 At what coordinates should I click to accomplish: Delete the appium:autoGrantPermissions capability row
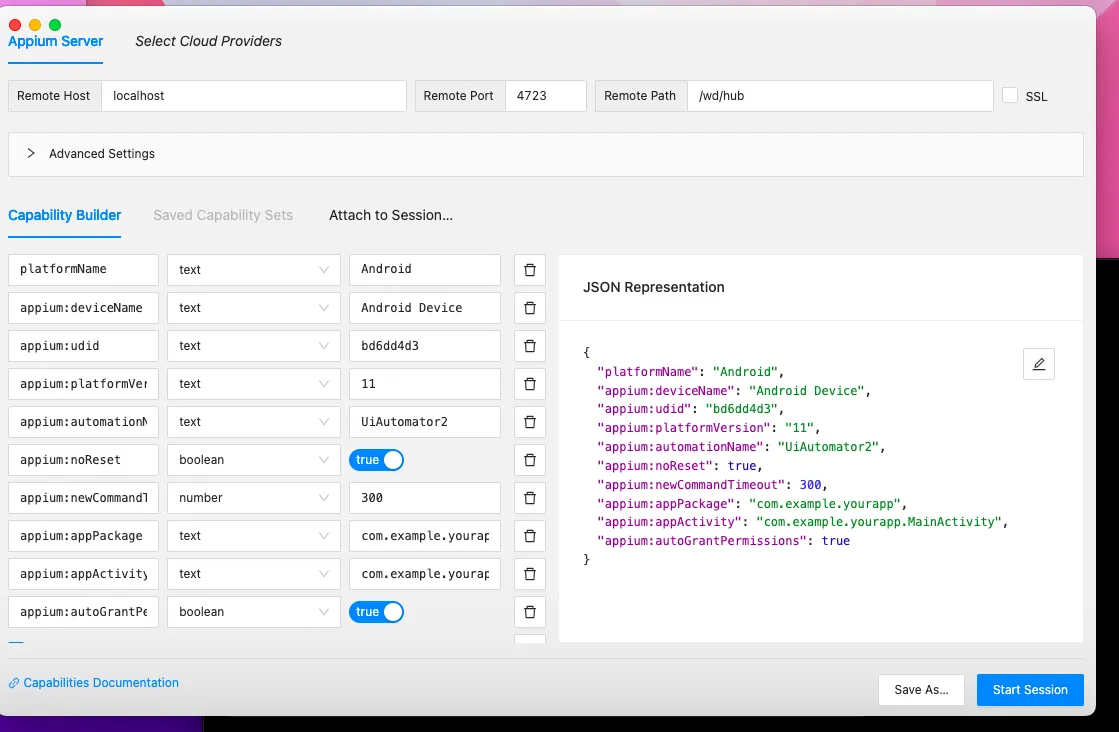point(530,612)
